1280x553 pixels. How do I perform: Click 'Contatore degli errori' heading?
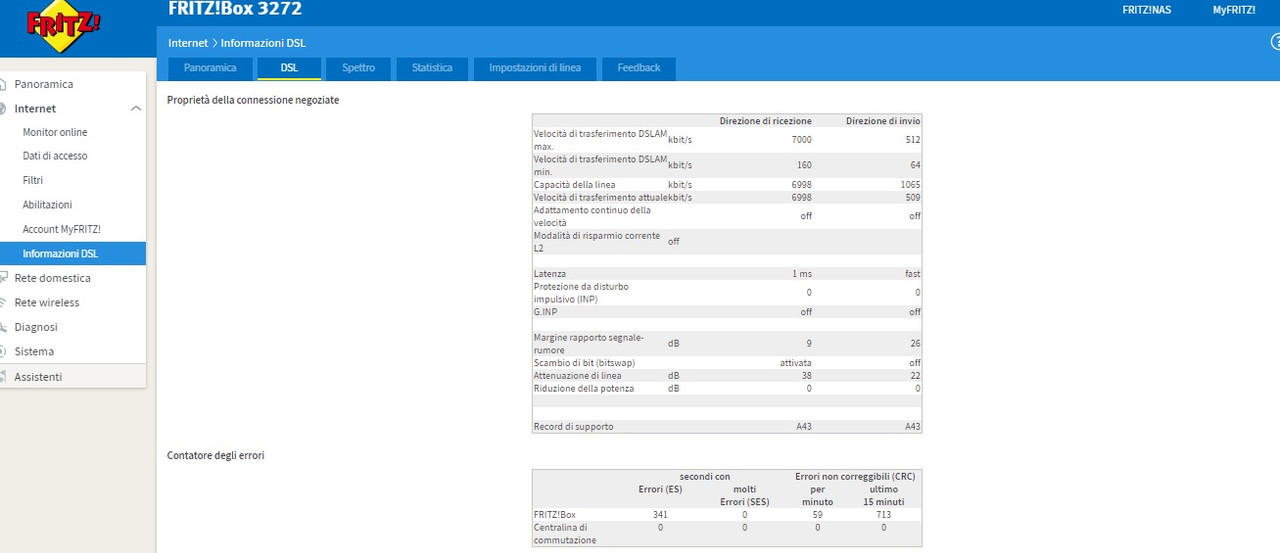point(215,456)
